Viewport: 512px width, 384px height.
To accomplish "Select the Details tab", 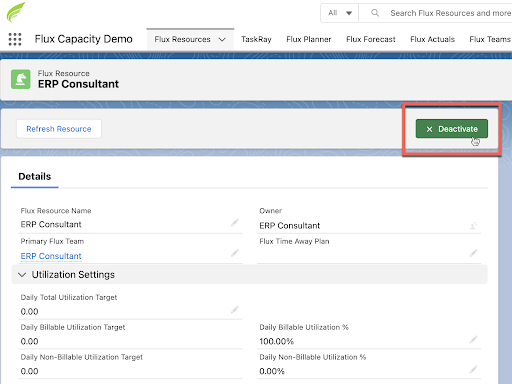I will 35,176.
